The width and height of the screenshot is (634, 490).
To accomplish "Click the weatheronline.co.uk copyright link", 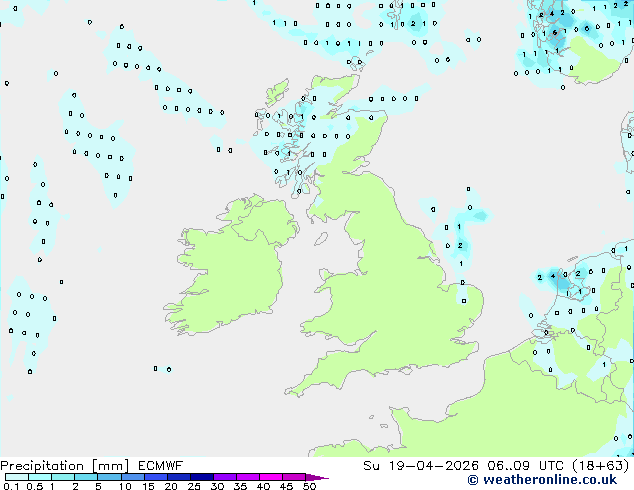I will pos(542,480).
